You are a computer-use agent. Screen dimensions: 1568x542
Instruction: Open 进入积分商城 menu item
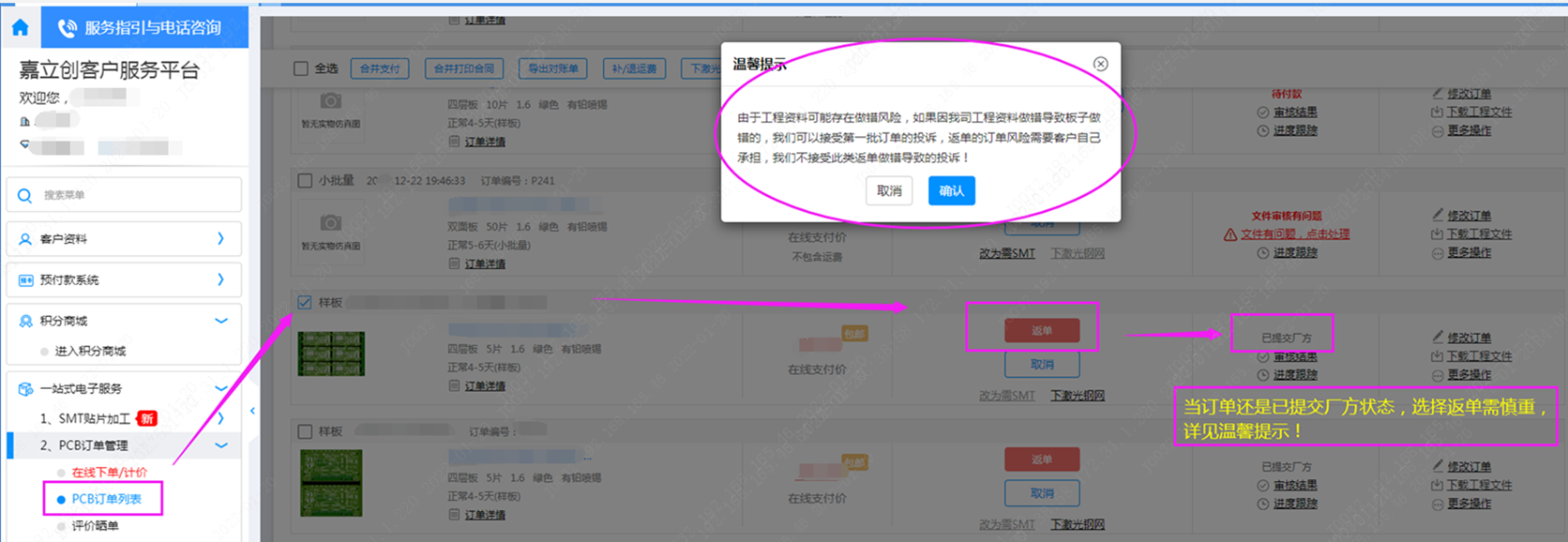point(90,351)
